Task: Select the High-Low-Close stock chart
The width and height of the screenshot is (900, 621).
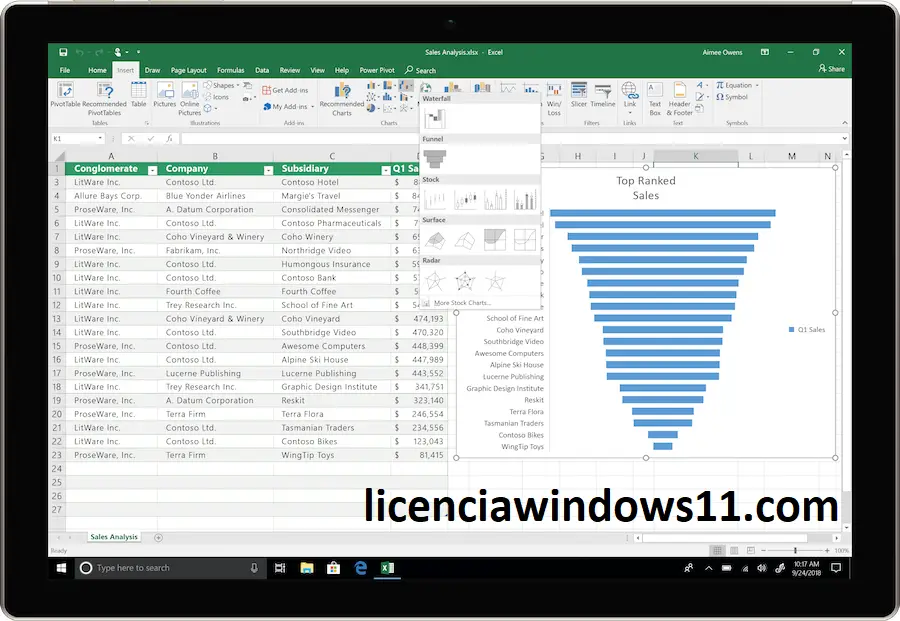Action: (x=435, y=199)
